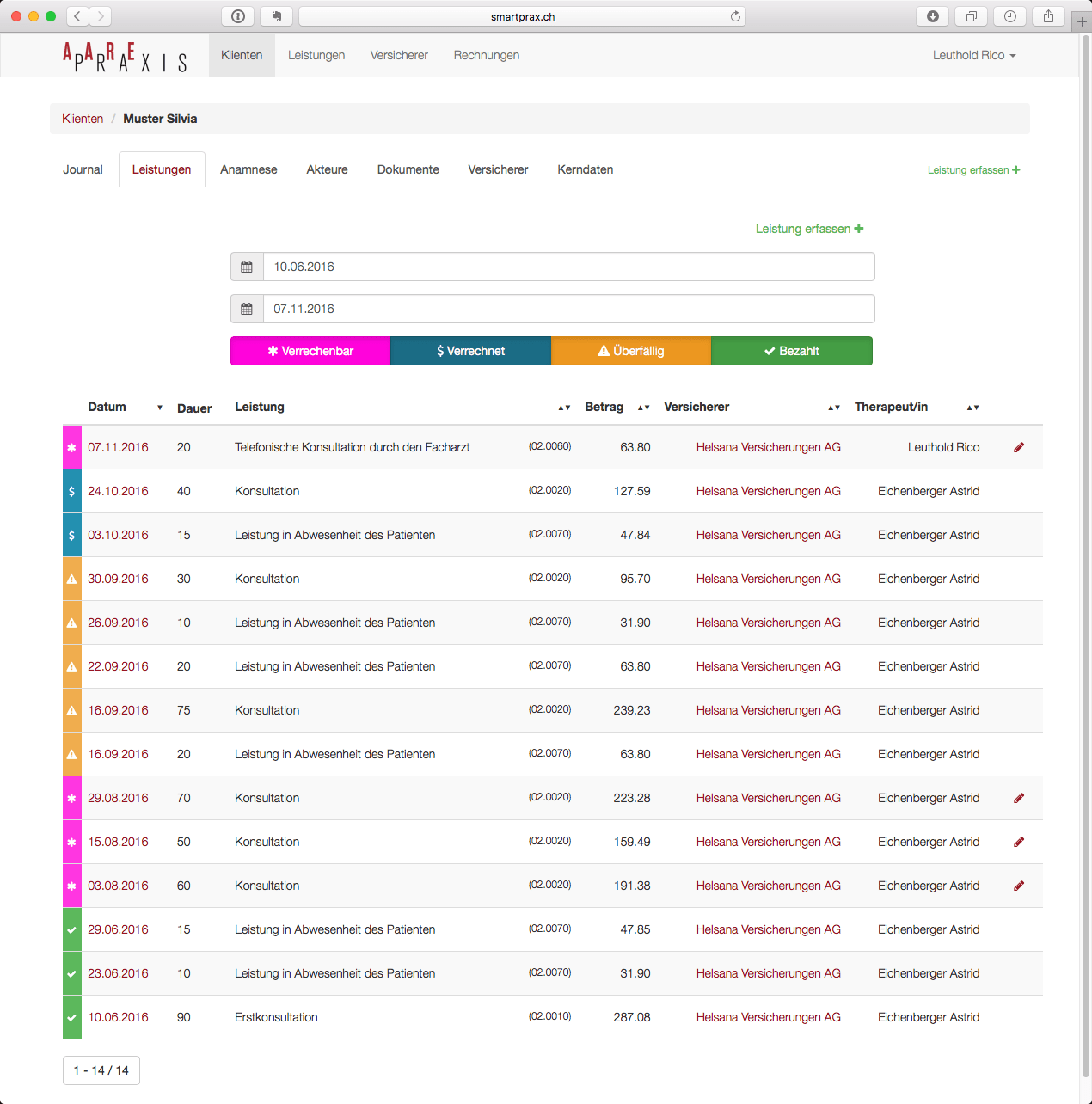Screen dimensions: 1092x1104
Task: Click pencil icon for the 03.08.2016 row
Action: (x=1019, y=886)
